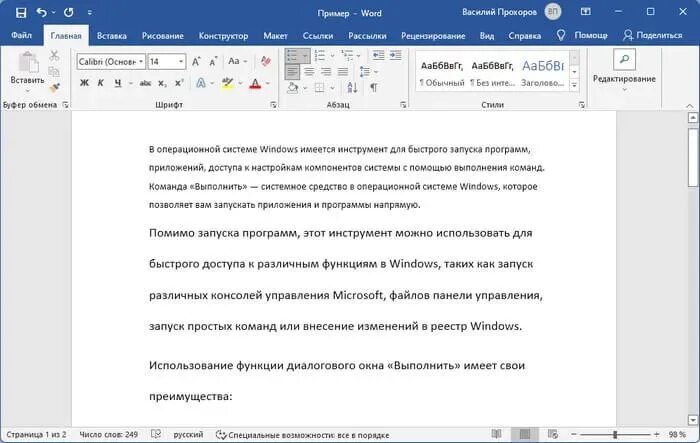Toggle strikethrough abc formatting

click(145, 83)
